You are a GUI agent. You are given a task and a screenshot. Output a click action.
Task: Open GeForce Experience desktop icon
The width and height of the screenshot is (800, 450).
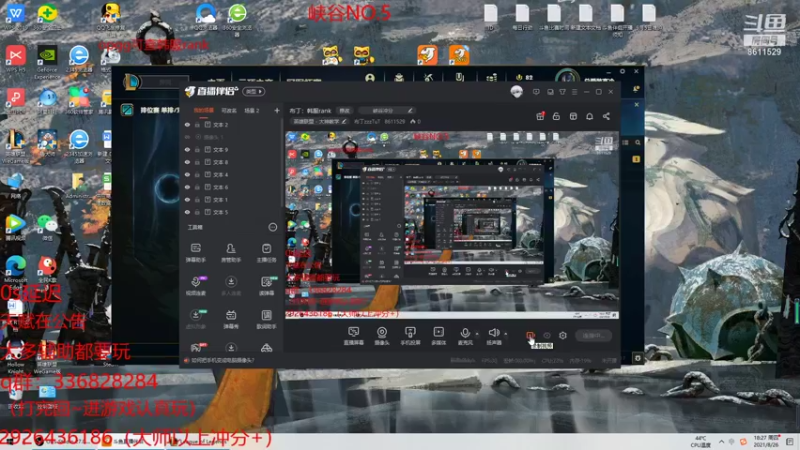pyautogui.click(x=47, y=61)
